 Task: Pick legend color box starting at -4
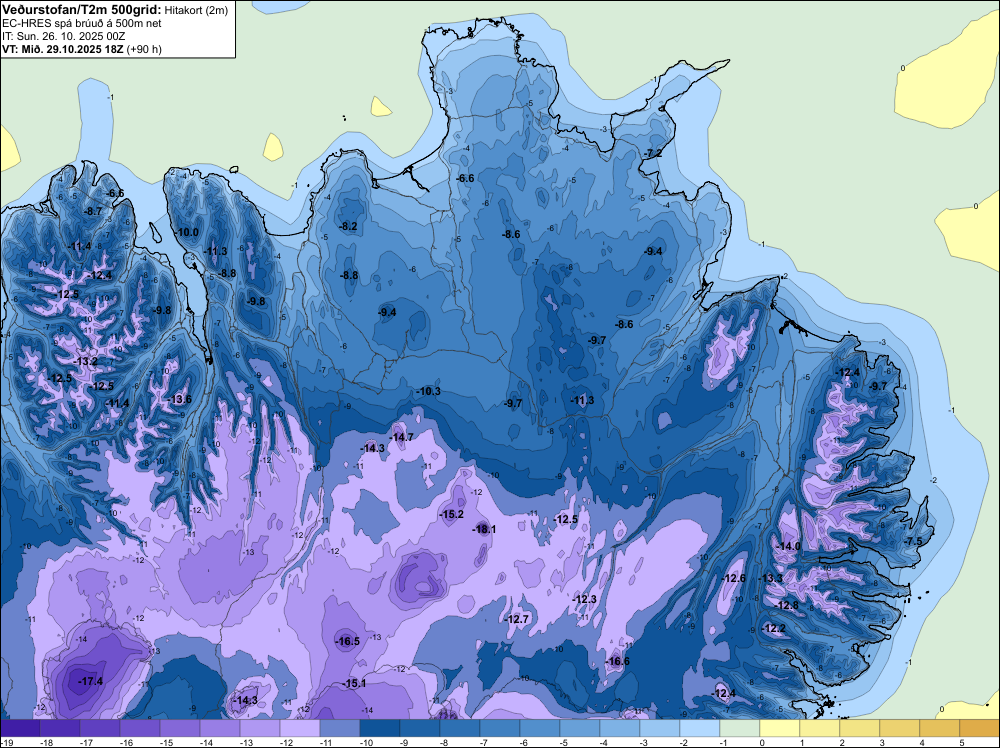coord(620,728)
